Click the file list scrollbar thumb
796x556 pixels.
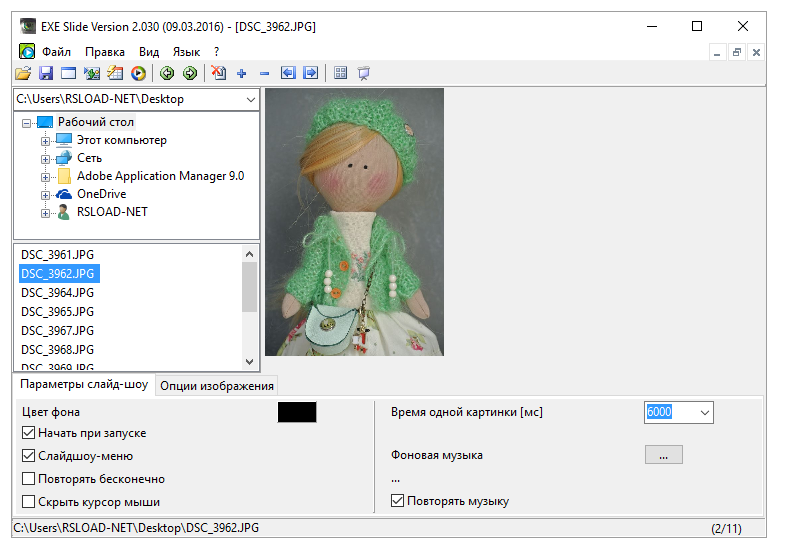249,287
